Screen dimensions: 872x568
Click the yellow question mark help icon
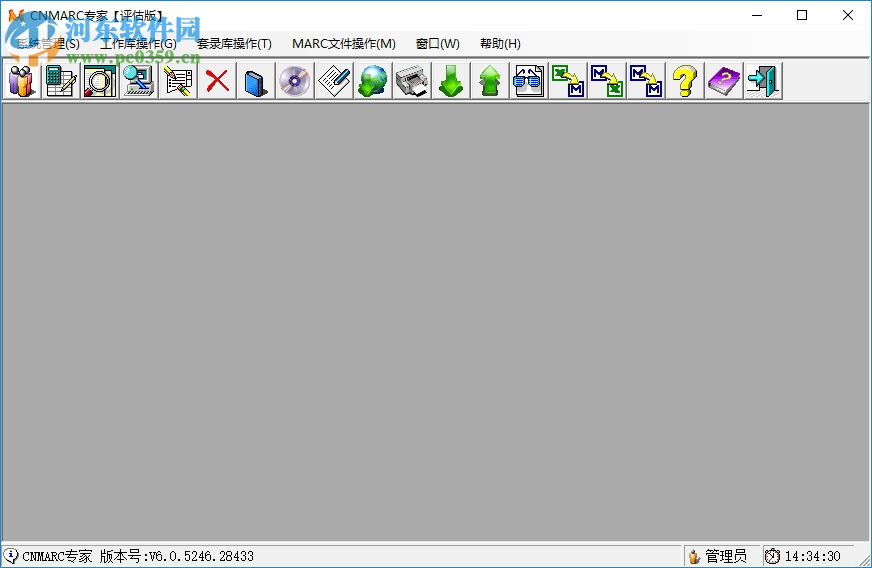point(685,81)
